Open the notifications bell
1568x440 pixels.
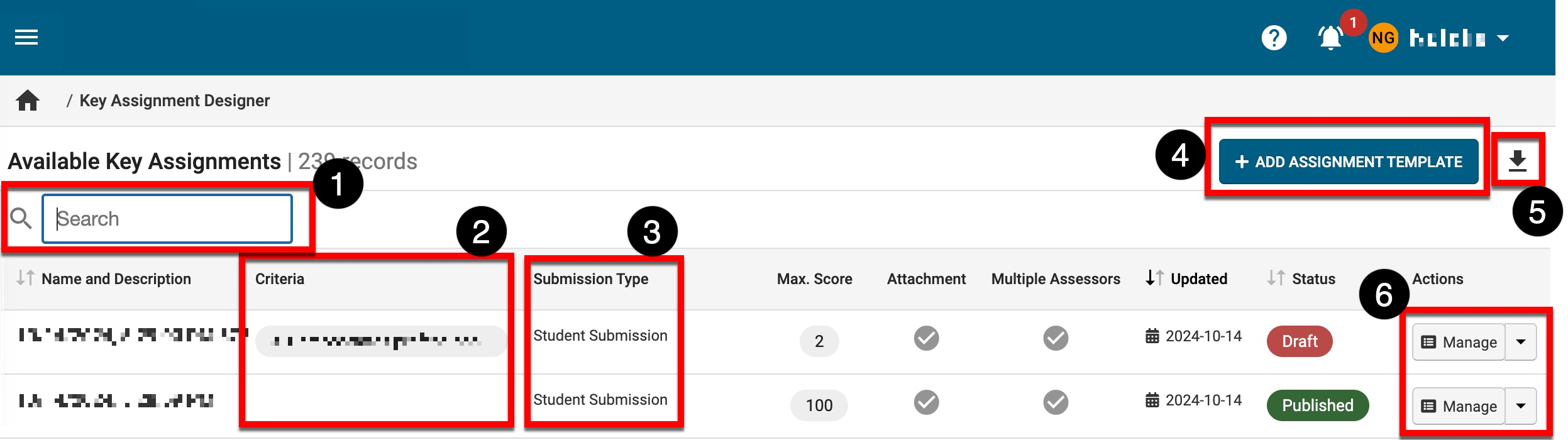click(1330, 38)
